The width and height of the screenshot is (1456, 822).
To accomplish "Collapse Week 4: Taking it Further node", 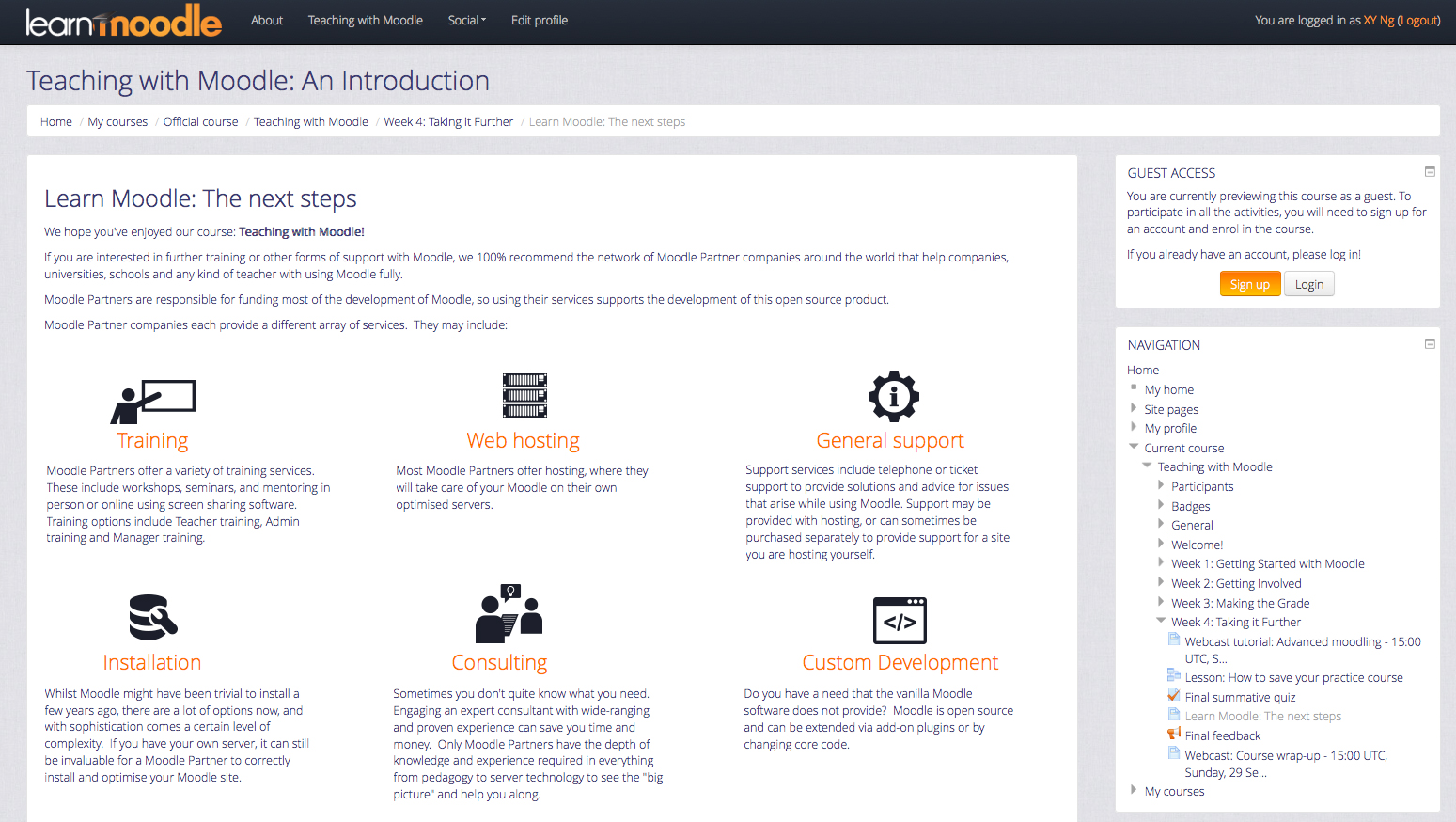I will click(1161, 621).
